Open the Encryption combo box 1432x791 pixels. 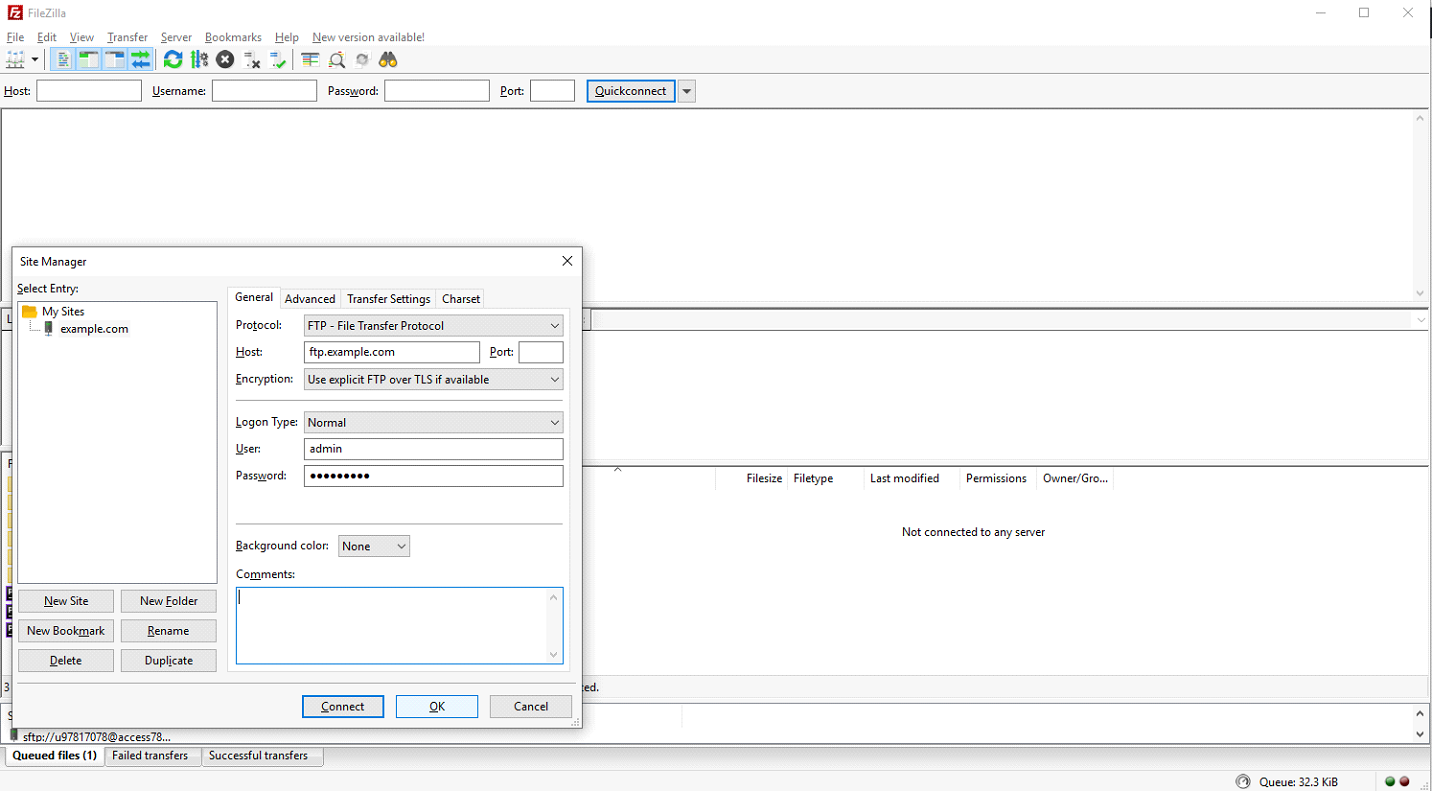click(x=433, y=380)
